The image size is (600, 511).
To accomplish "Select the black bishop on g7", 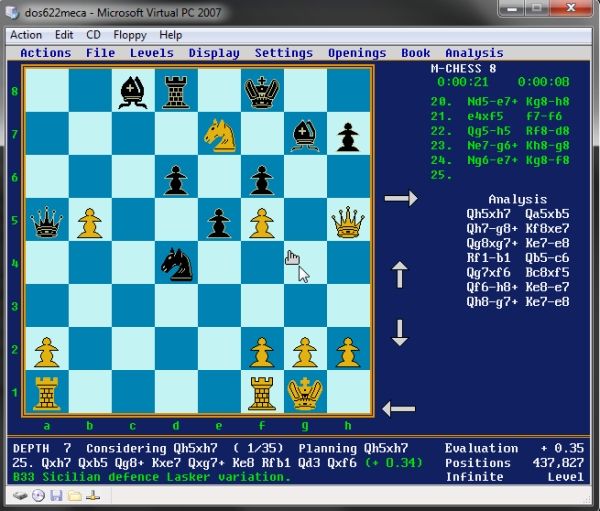I will [x=305, y=136].
